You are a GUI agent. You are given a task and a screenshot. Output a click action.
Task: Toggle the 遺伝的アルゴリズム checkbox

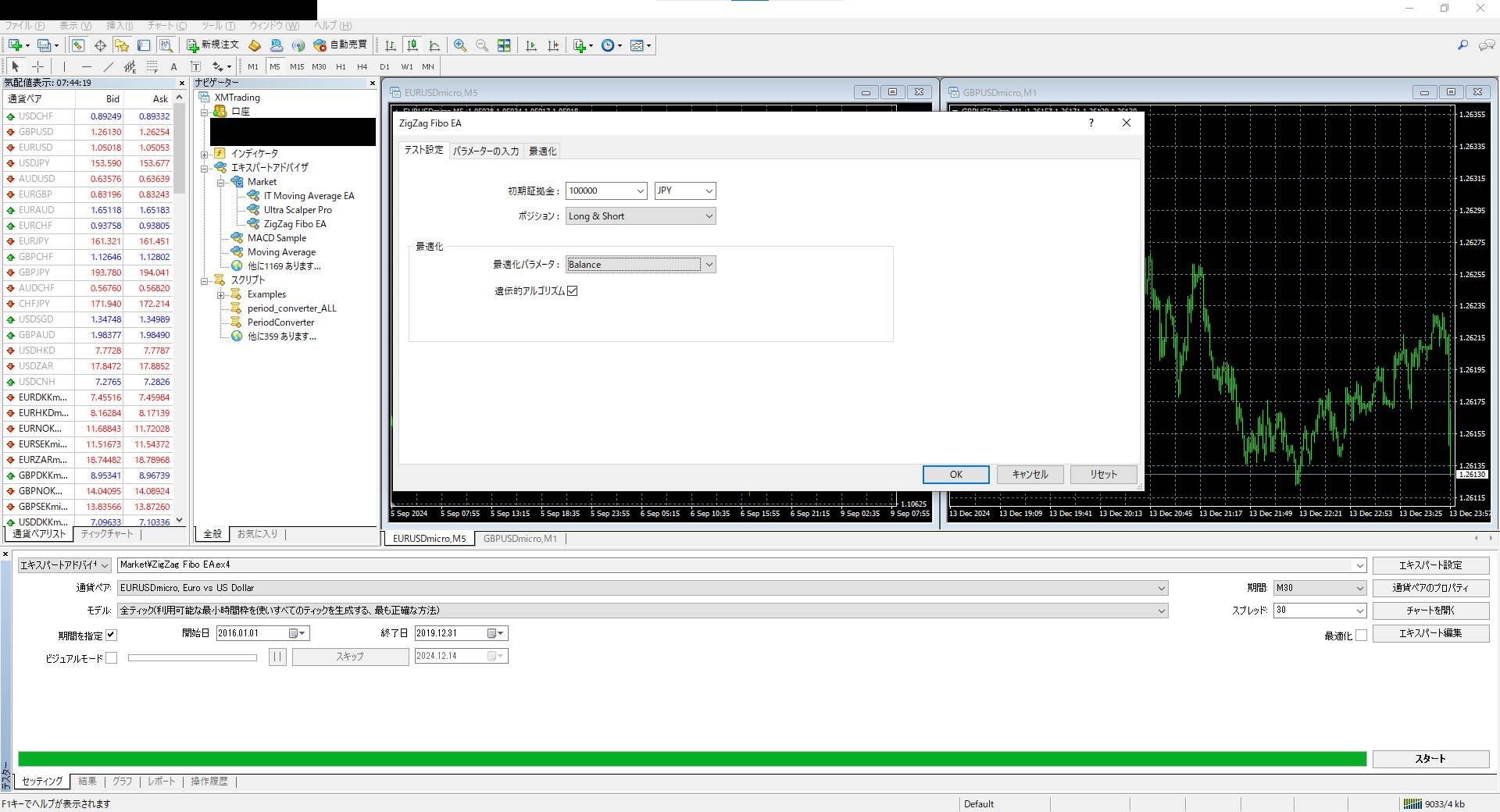tap(572, 290)
